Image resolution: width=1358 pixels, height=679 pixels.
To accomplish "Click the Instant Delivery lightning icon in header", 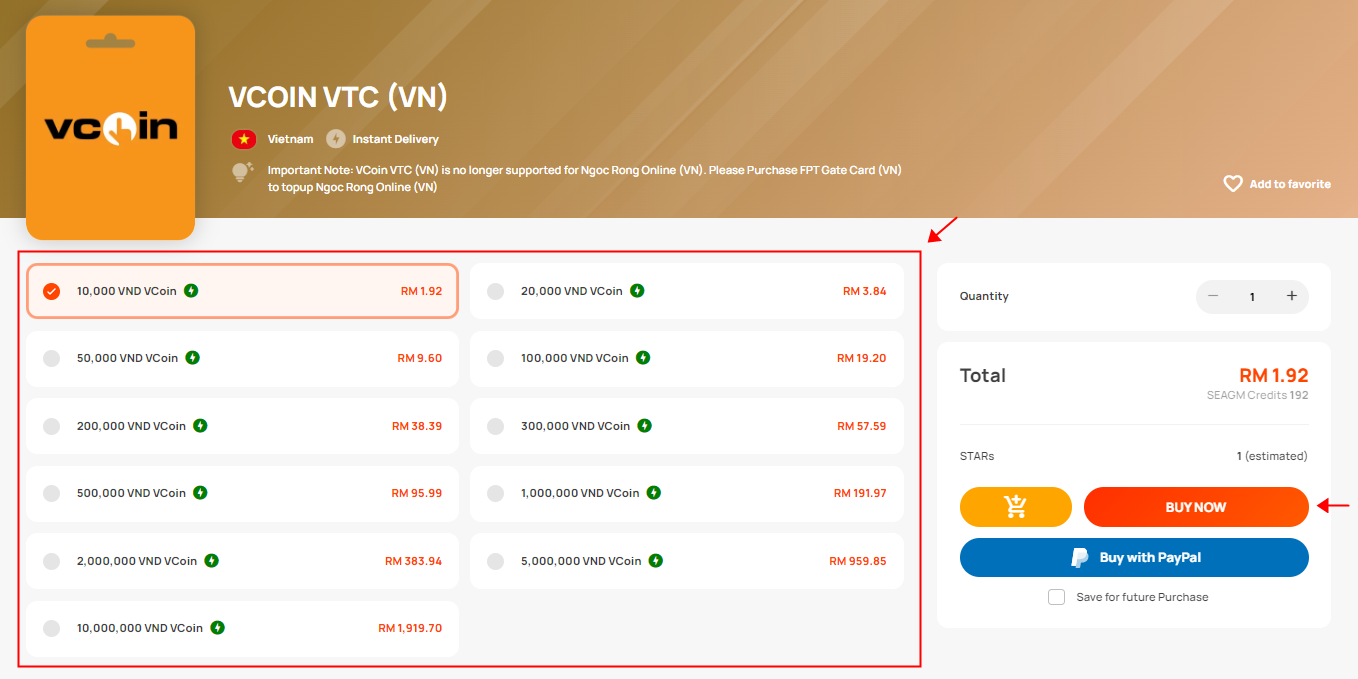I will [x=336, y=139].
